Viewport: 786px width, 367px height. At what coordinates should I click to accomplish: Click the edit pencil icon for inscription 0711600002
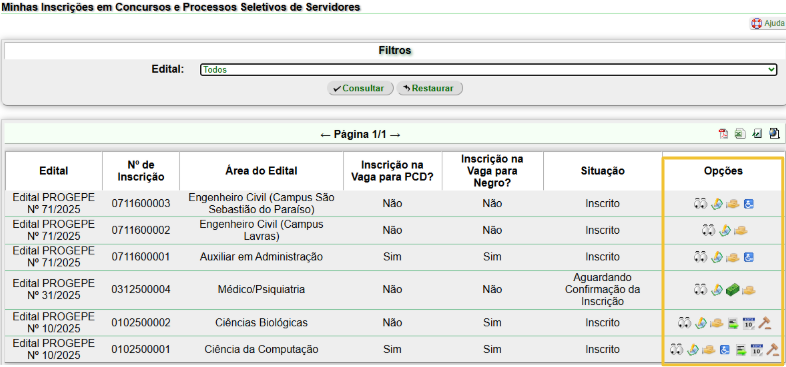click(x=724, y=231)
